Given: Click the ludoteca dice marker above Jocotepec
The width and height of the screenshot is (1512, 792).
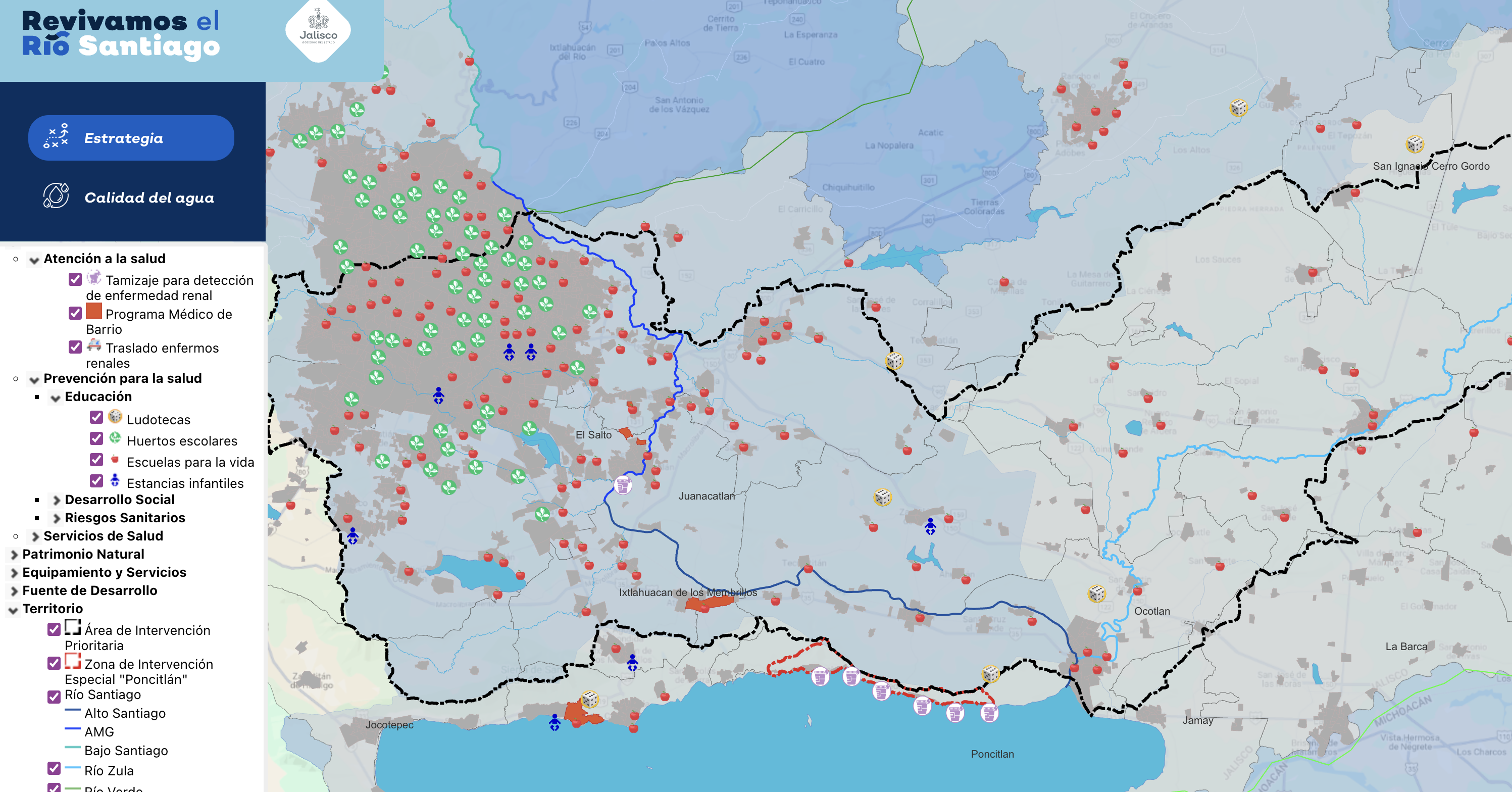Looking at the screenshot, I should tap(589, 699).
